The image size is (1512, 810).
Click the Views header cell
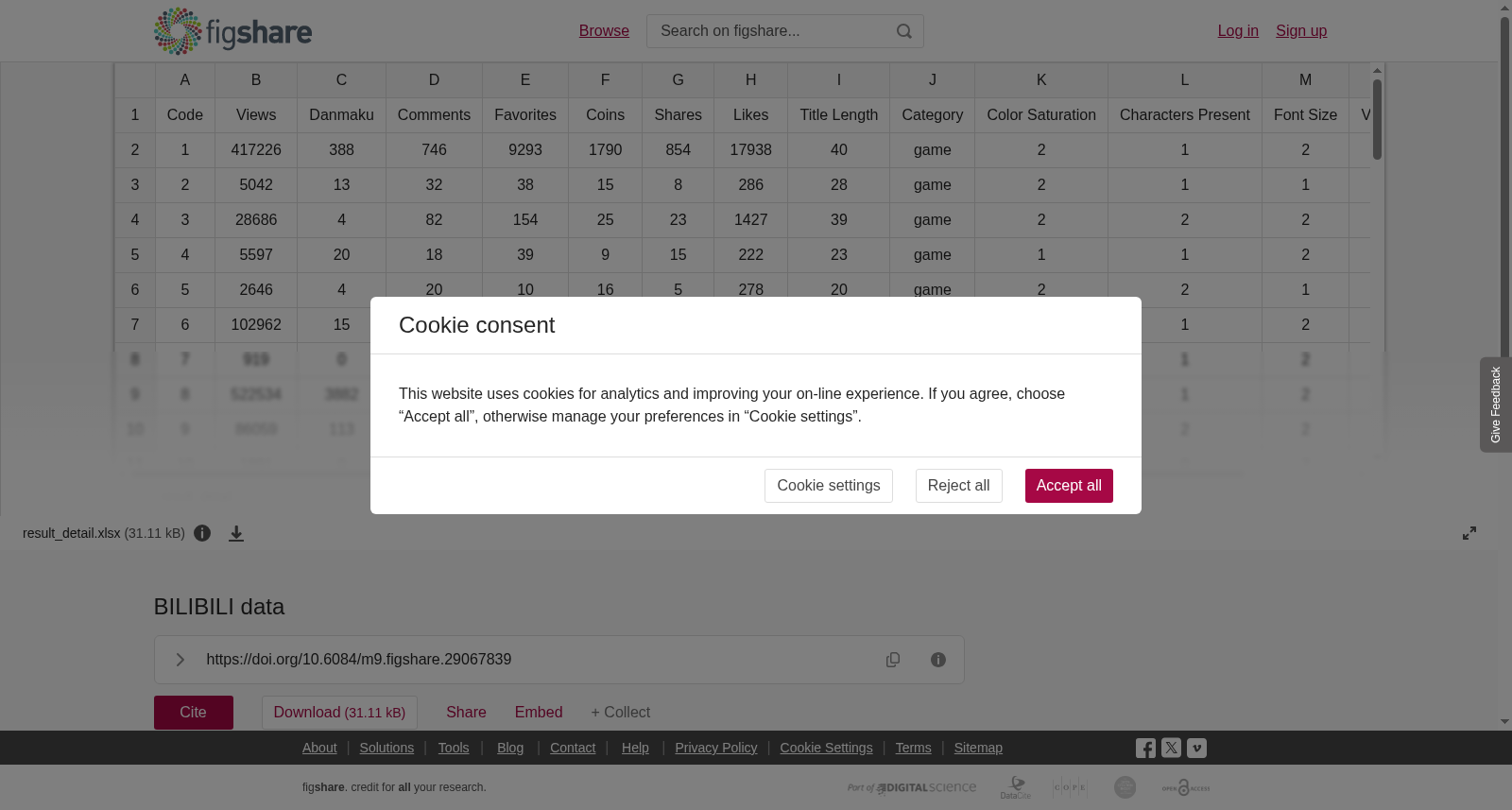tap(256, 115)
